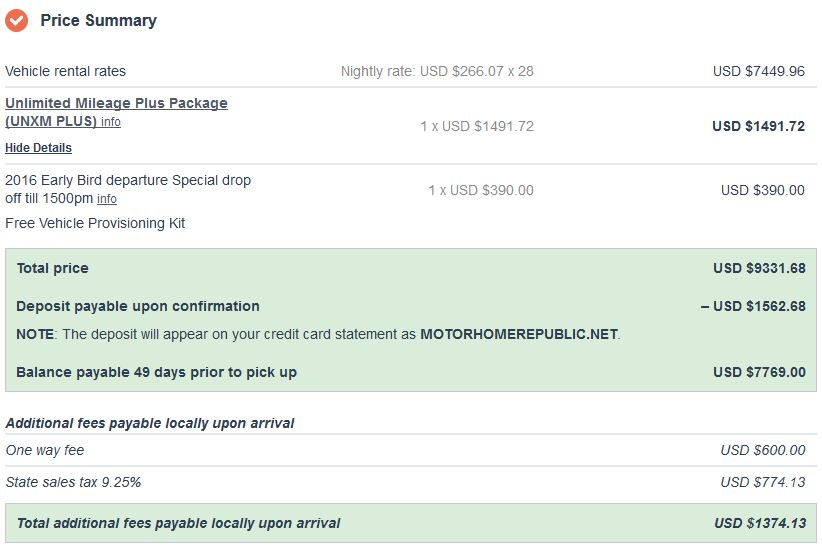Click the One way fee row label
The image size is (822, 547).
(x=45, y=450)
